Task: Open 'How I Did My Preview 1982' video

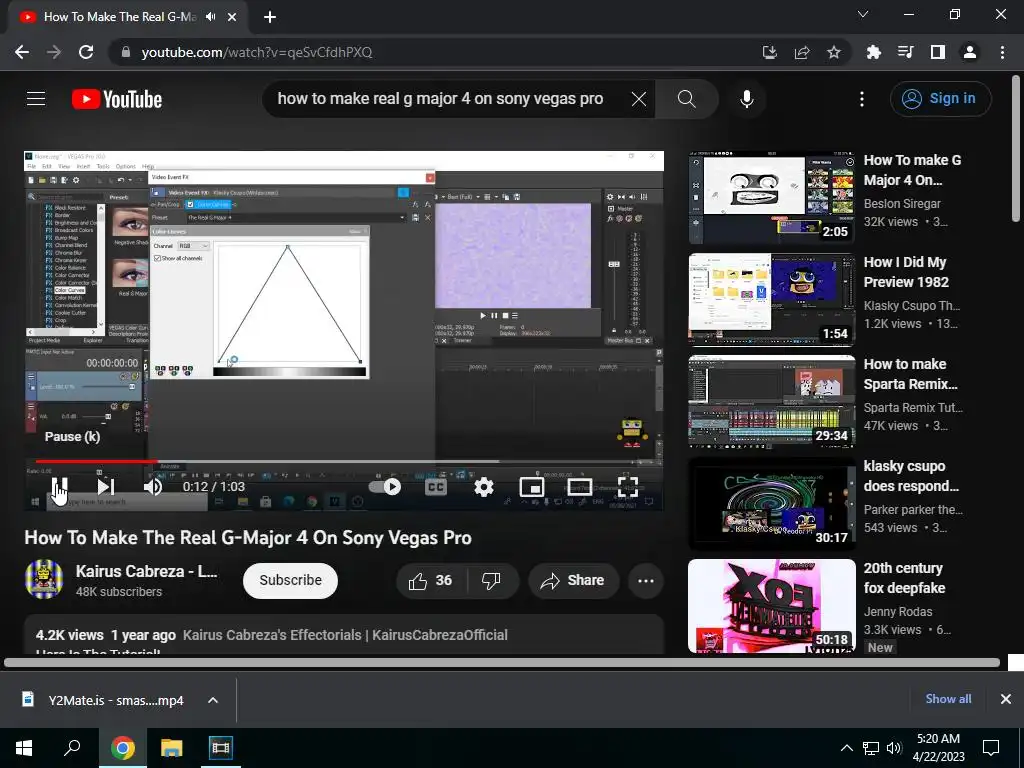Action: point(906,272)
